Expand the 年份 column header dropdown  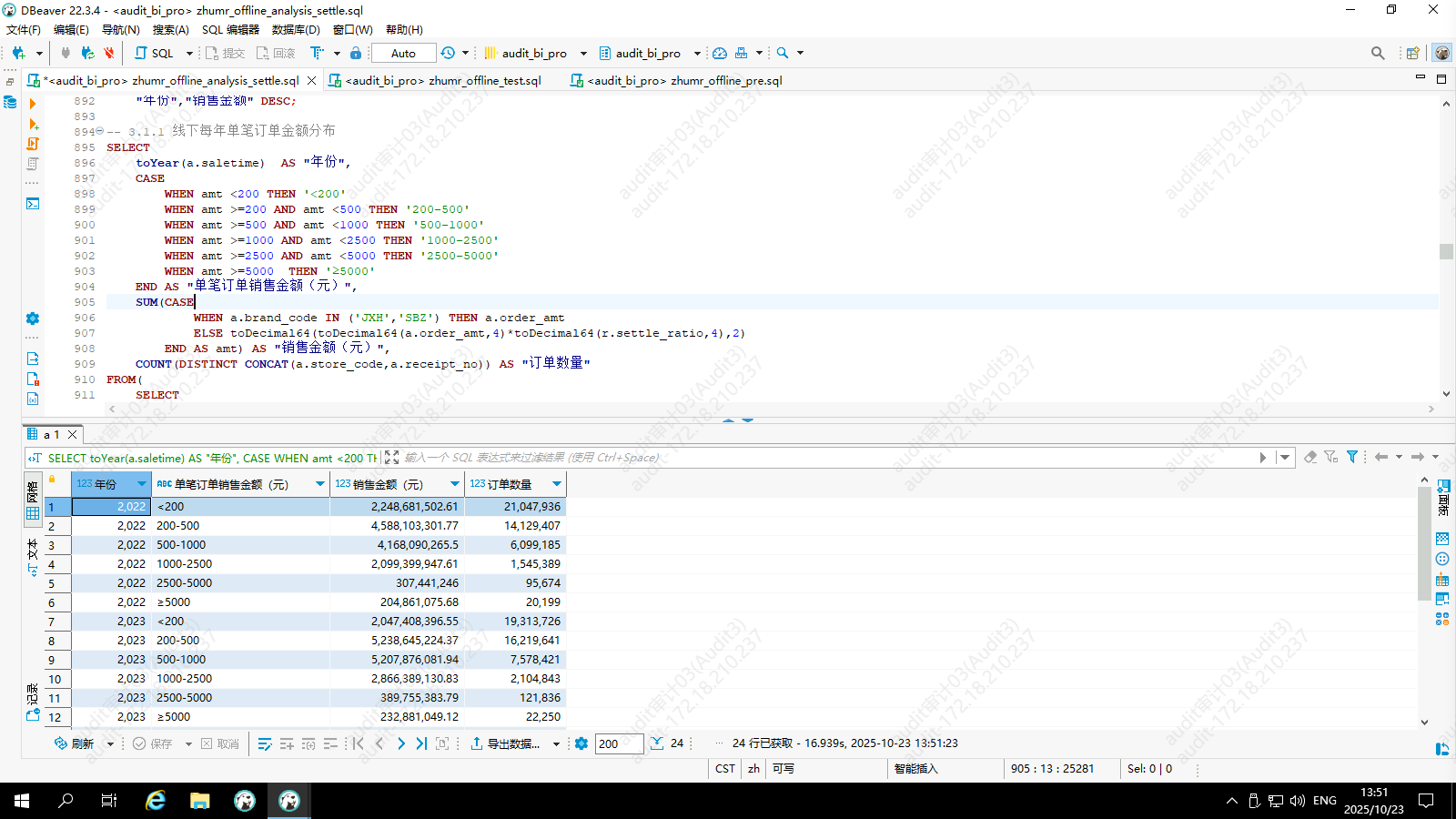click(x=141, y=484)
